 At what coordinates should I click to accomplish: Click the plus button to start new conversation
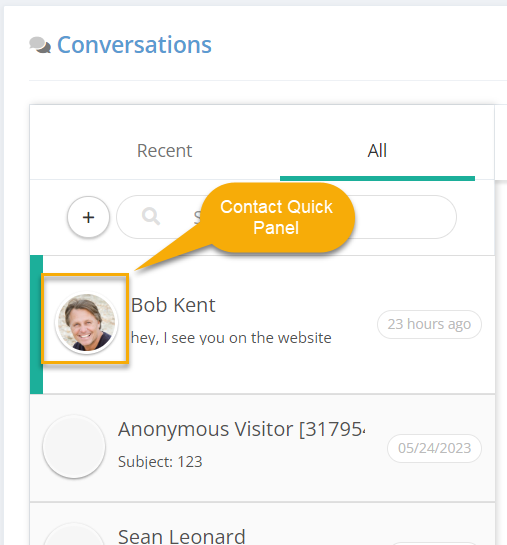coord(88,217)
